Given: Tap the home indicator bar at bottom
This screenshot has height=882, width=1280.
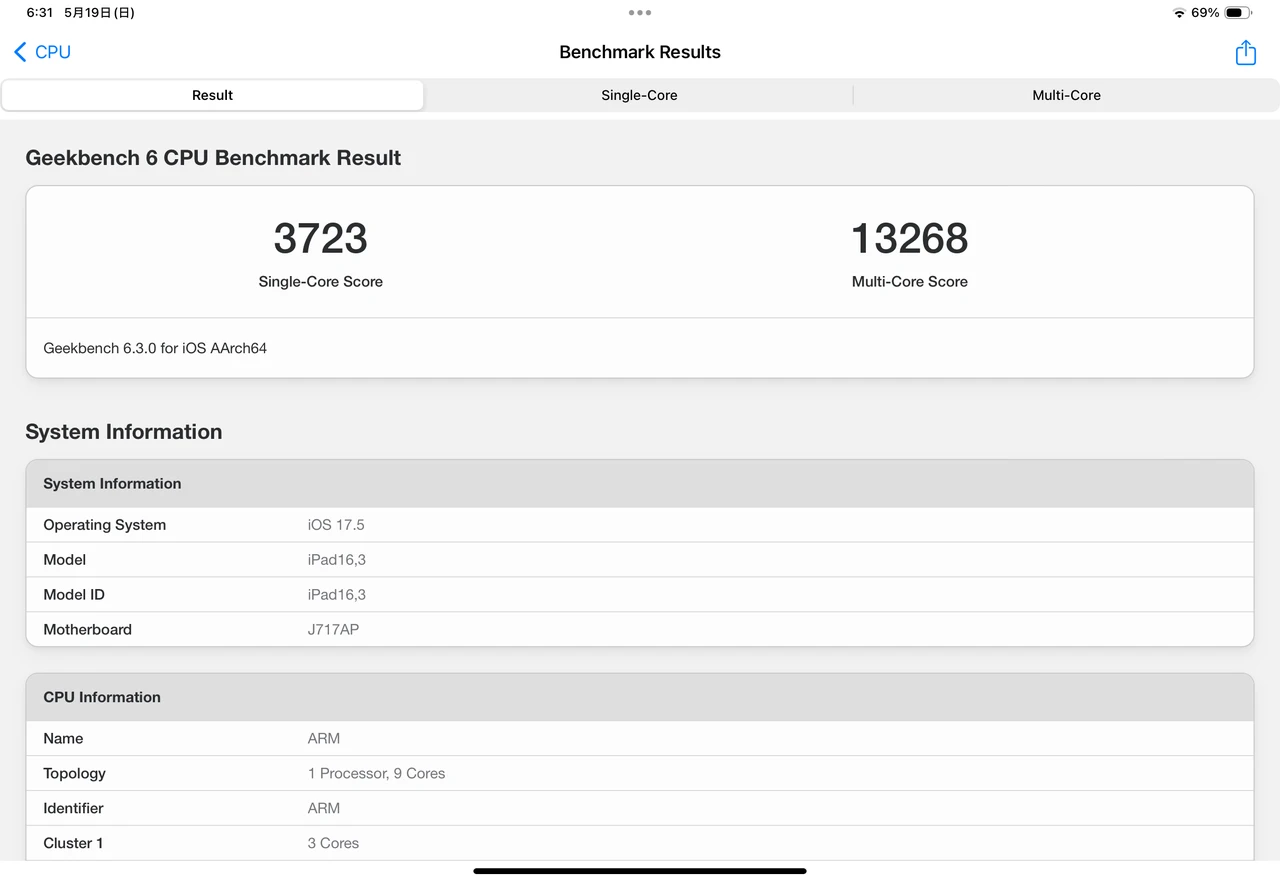Looking at the screenshot, I should click(x=640, y=871).
